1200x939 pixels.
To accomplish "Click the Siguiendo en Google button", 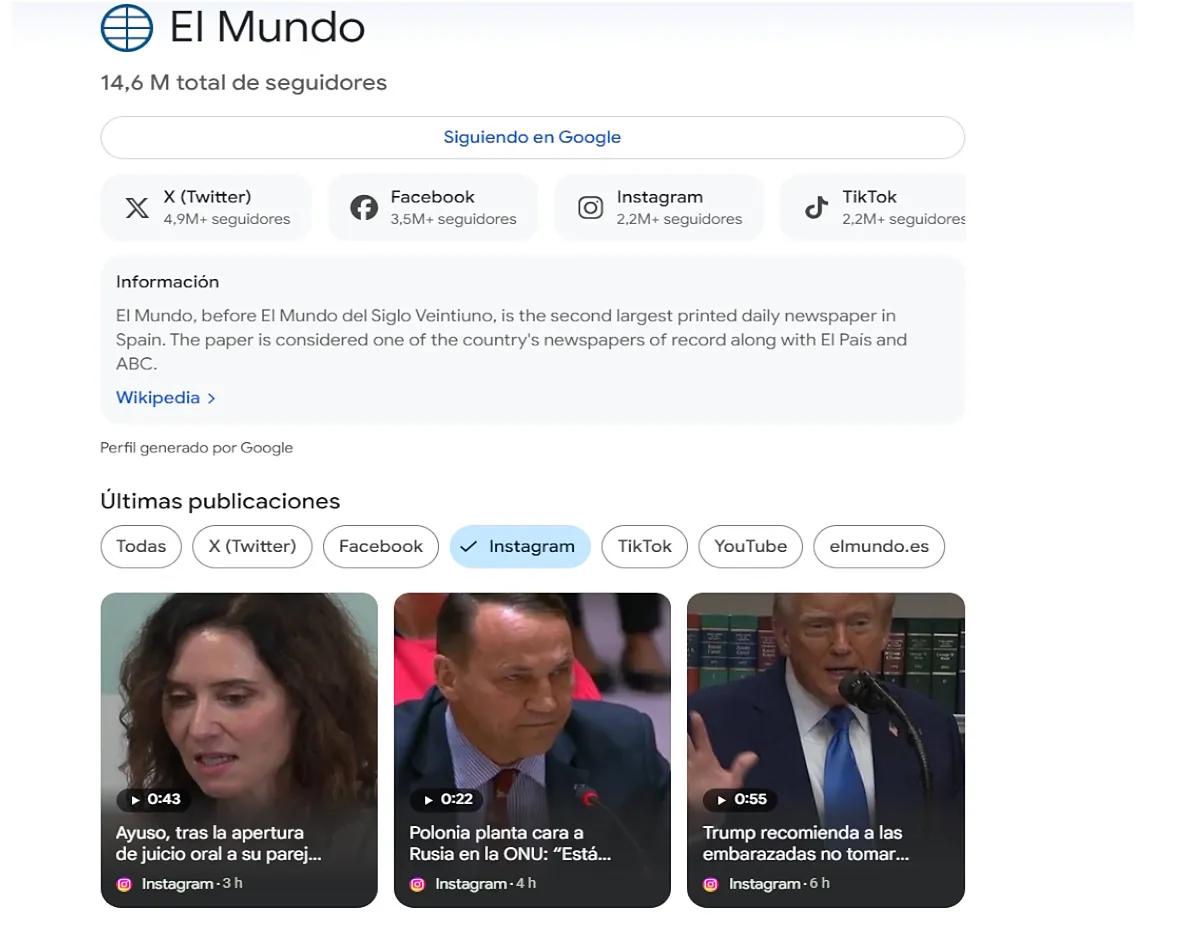I will [x=532, y=137].
